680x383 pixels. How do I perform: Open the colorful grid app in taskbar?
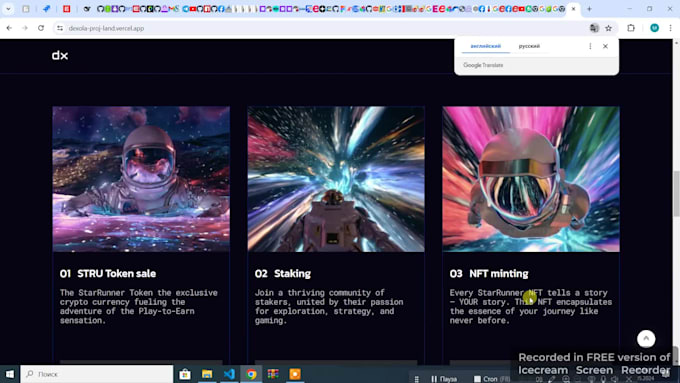click(273, 374)
